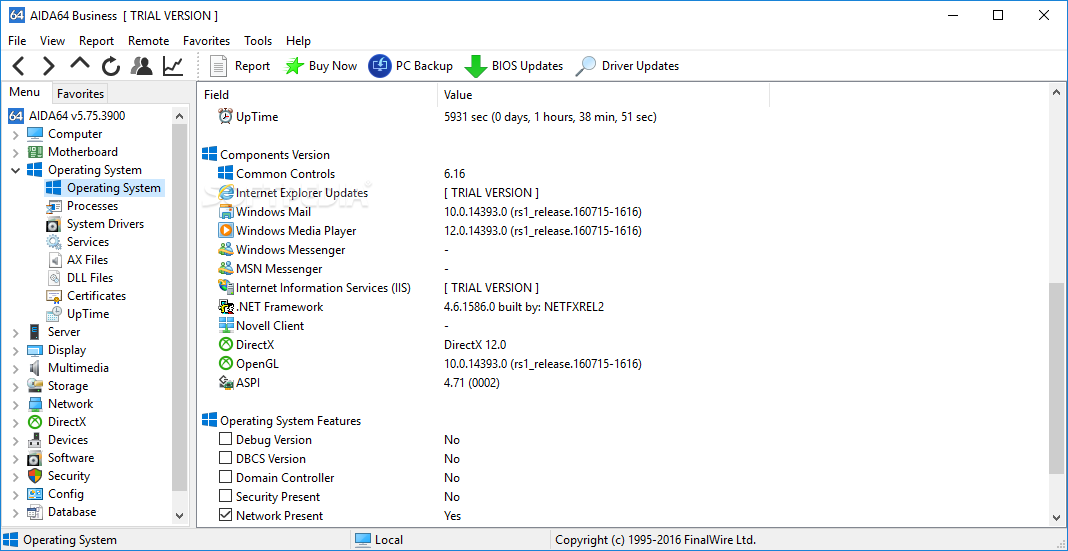
Task: Click the DirectX row Xbox icon in list
Action: (225, 345)
